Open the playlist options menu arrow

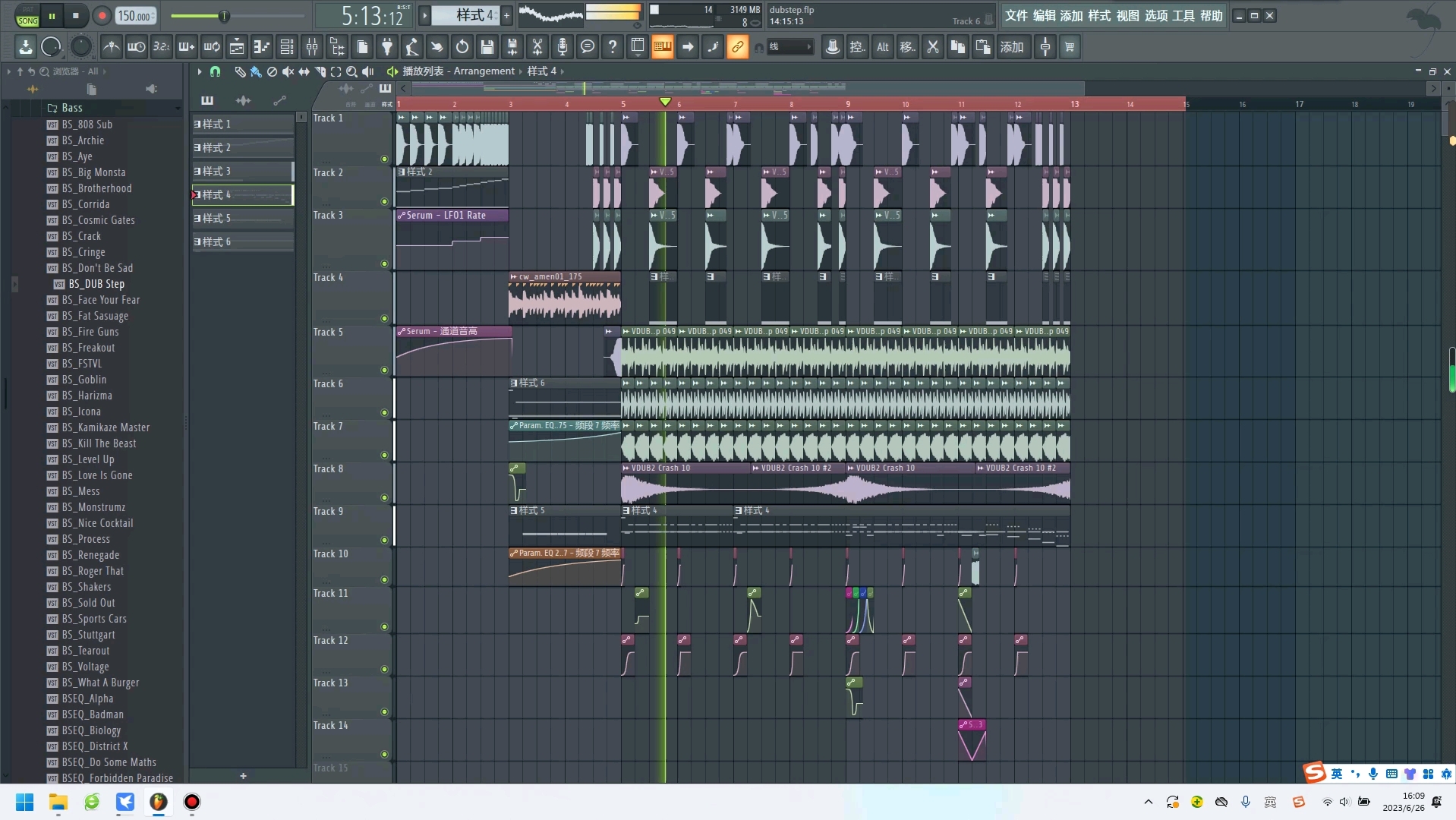(200, 71)
